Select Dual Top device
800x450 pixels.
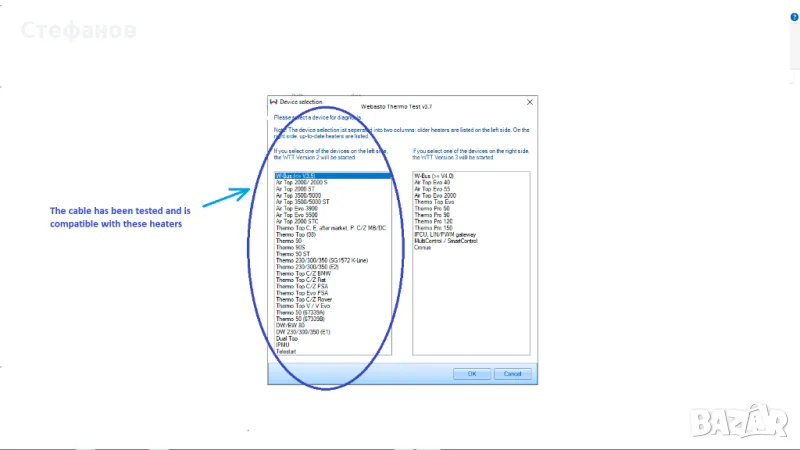[286, 338]
